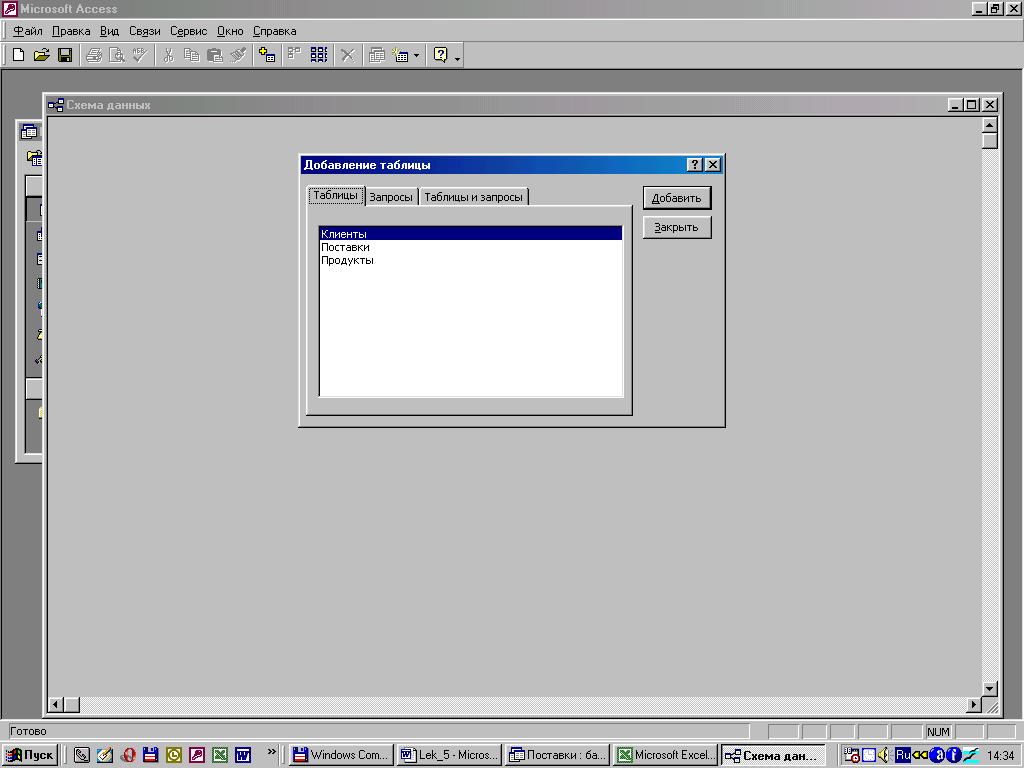Click the New database toolbar icon
1024x768 pixels.
coord(18,56)
